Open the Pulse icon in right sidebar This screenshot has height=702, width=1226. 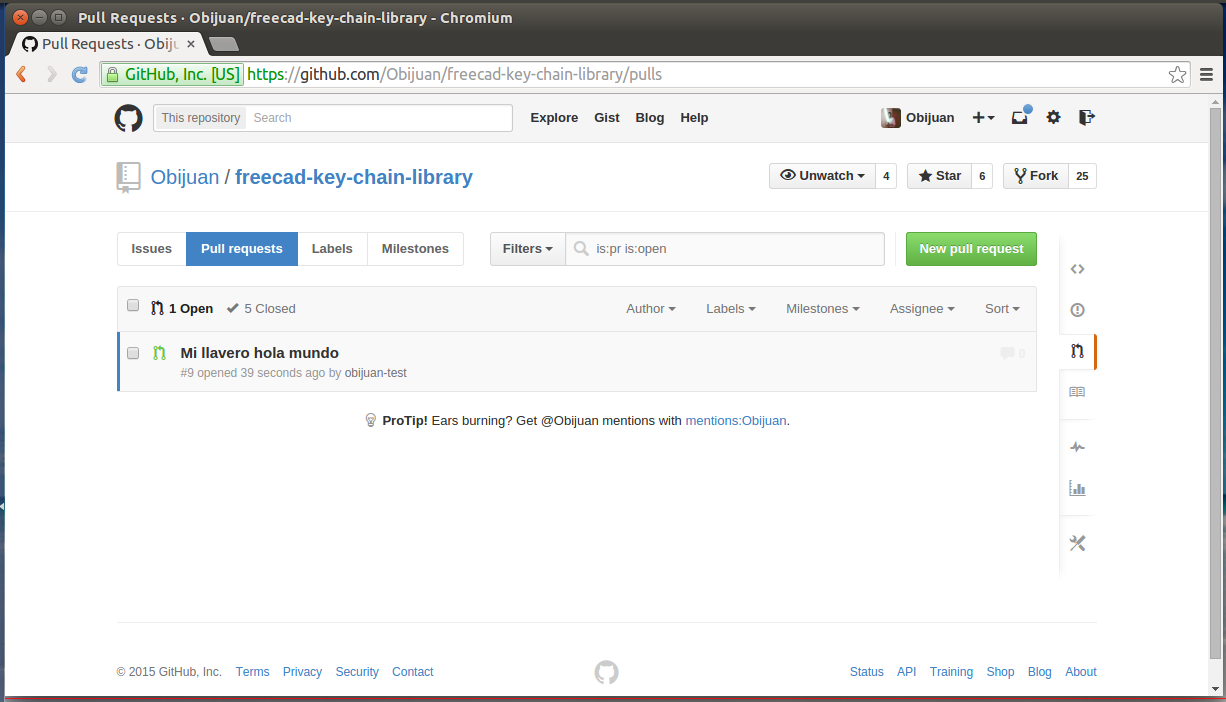click(x=1077, y=447)
